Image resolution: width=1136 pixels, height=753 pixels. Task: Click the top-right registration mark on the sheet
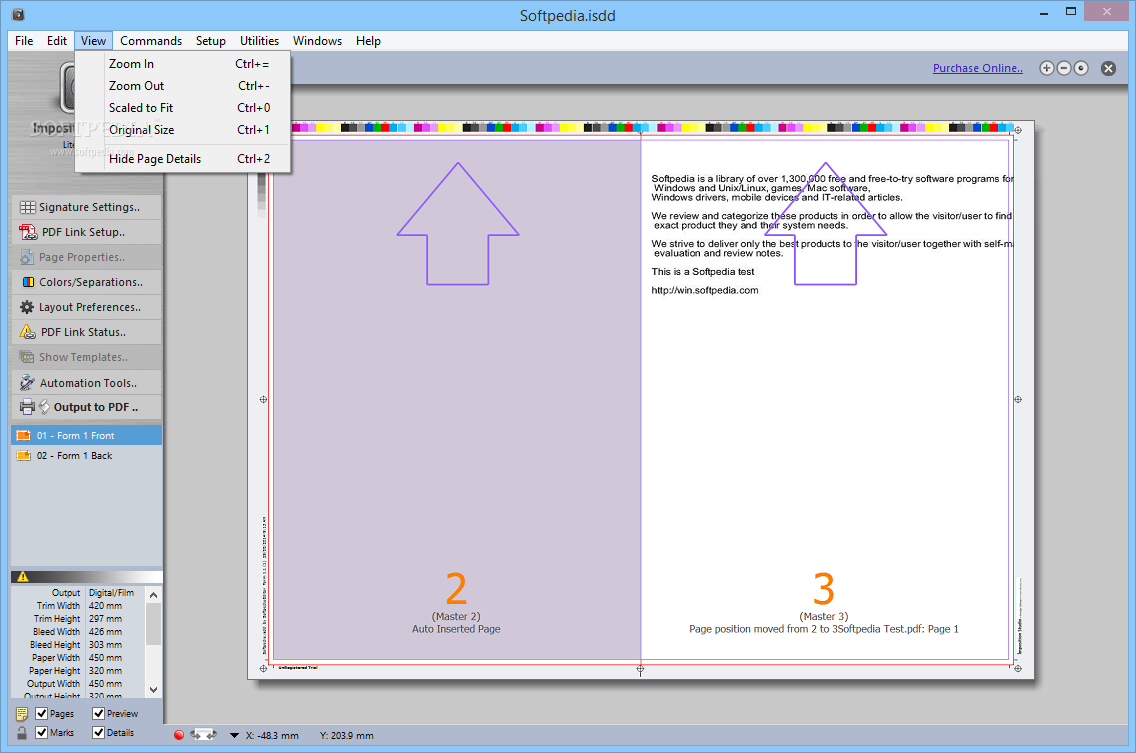click(x=1018, y=130)
